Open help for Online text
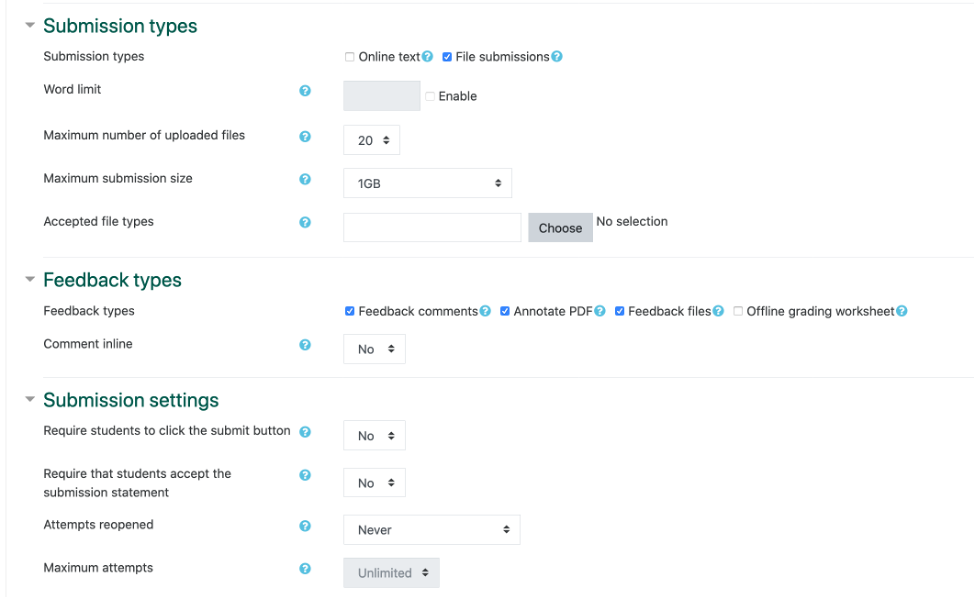The image size is (974, 597). point(427,56)
